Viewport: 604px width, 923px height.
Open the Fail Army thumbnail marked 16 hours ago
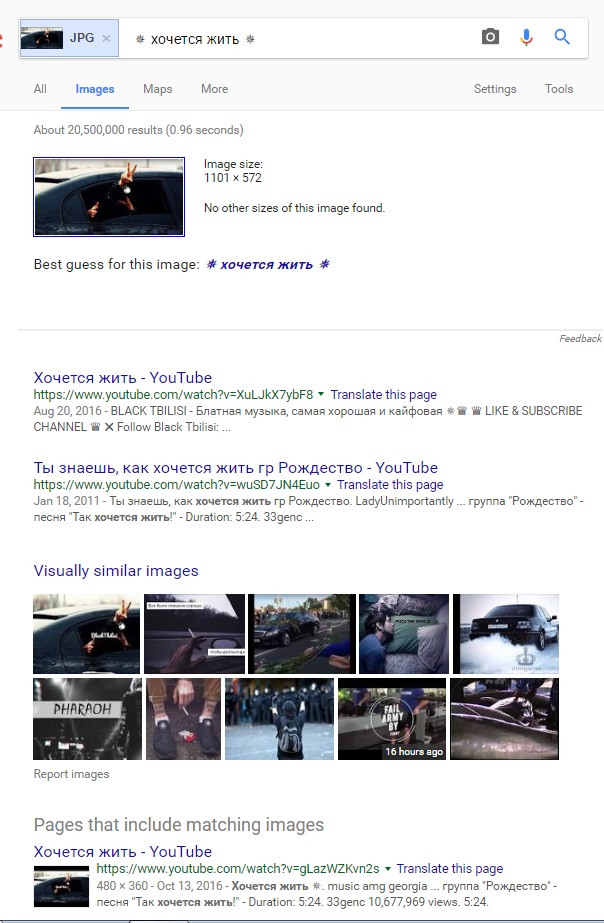coord(391,719)
